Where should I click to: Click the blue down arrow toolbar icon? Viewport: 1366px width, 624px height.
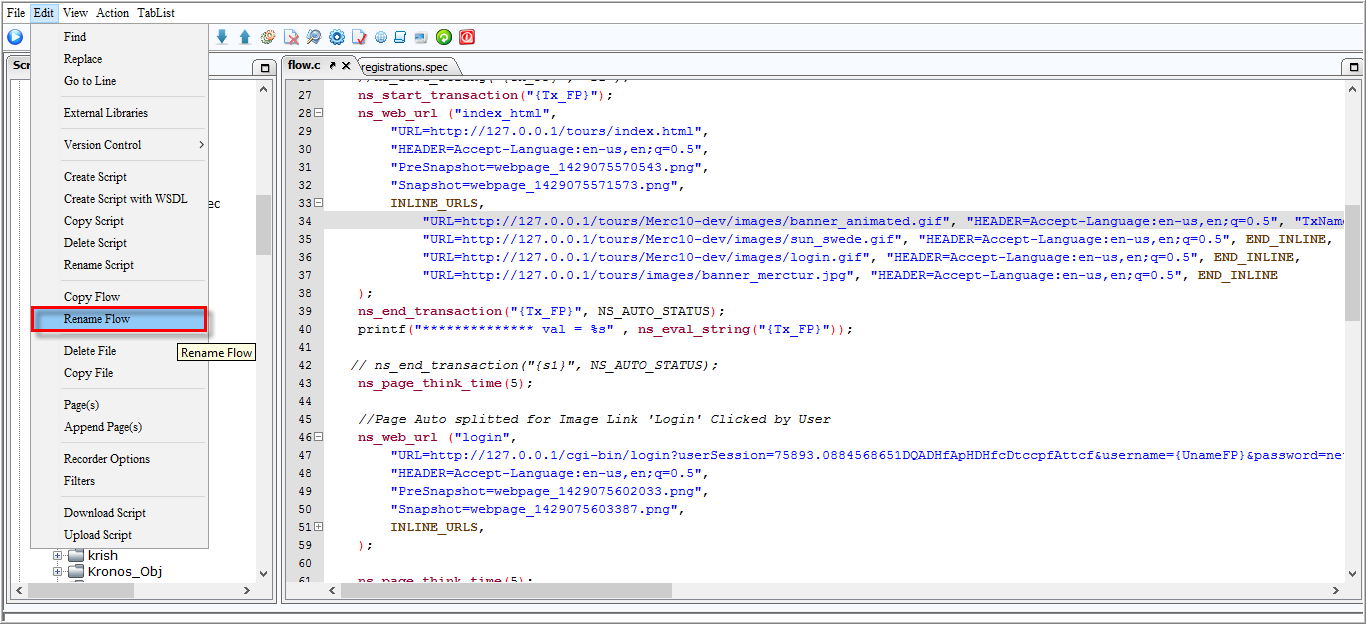tap(222, 37)
